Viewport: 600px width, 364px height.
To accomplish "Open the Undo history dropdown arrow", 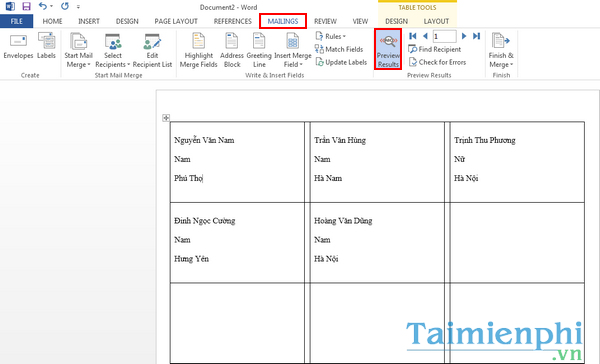I will click(51, 7).
